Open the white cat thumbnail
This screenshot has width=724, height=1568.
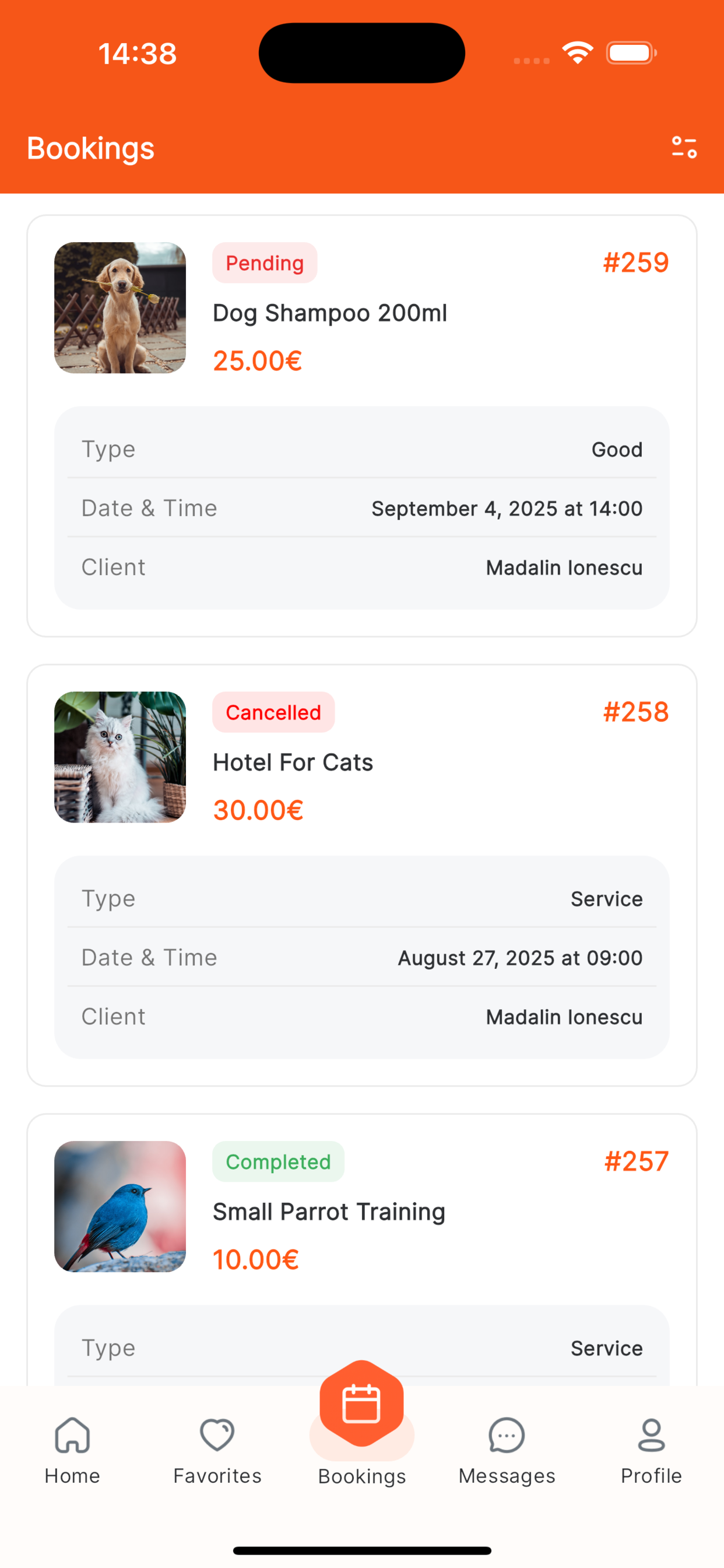pyautogui.click(x=120, y=757)
